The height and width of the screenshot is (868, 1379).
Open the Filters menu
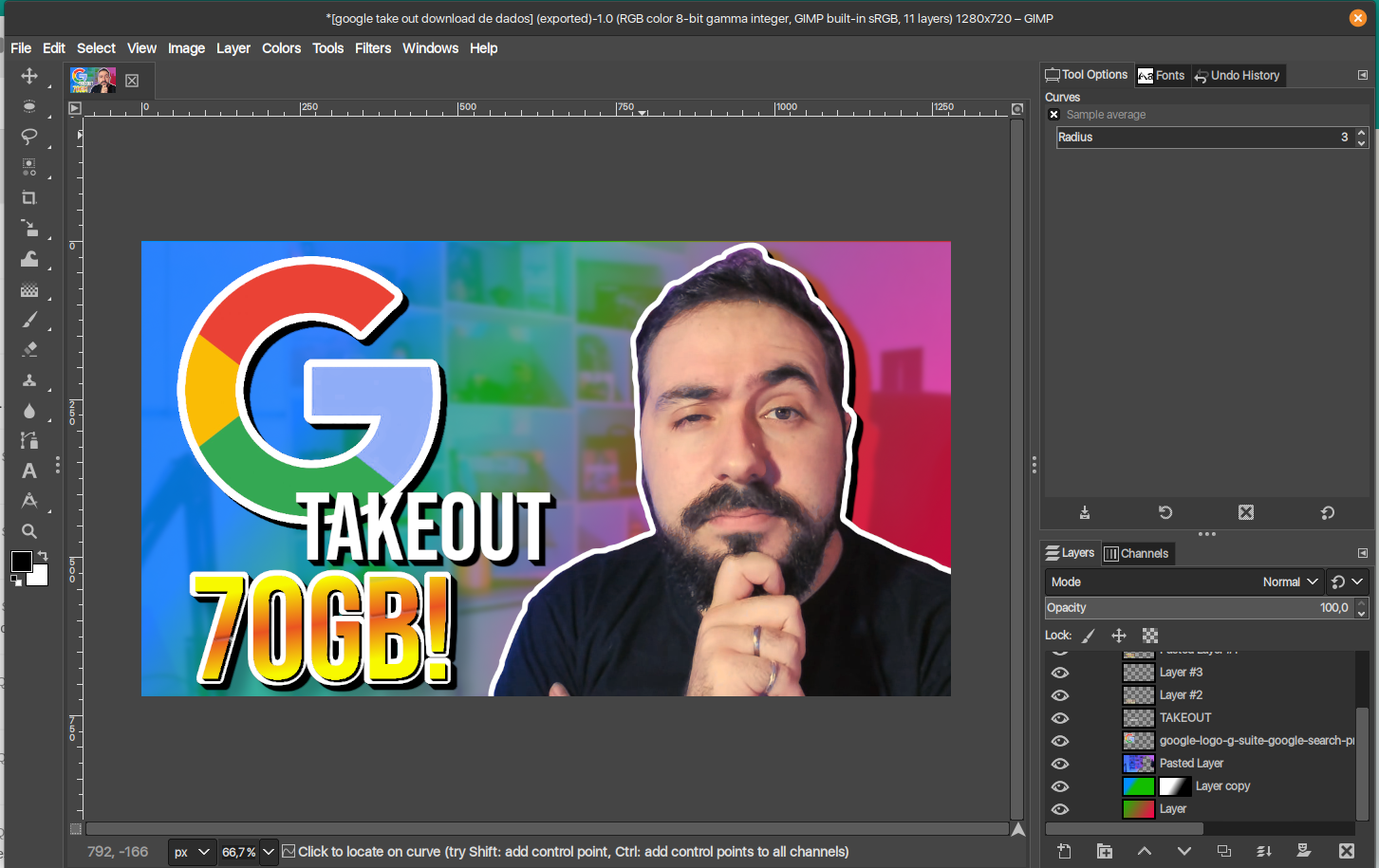tap(373, 48)
